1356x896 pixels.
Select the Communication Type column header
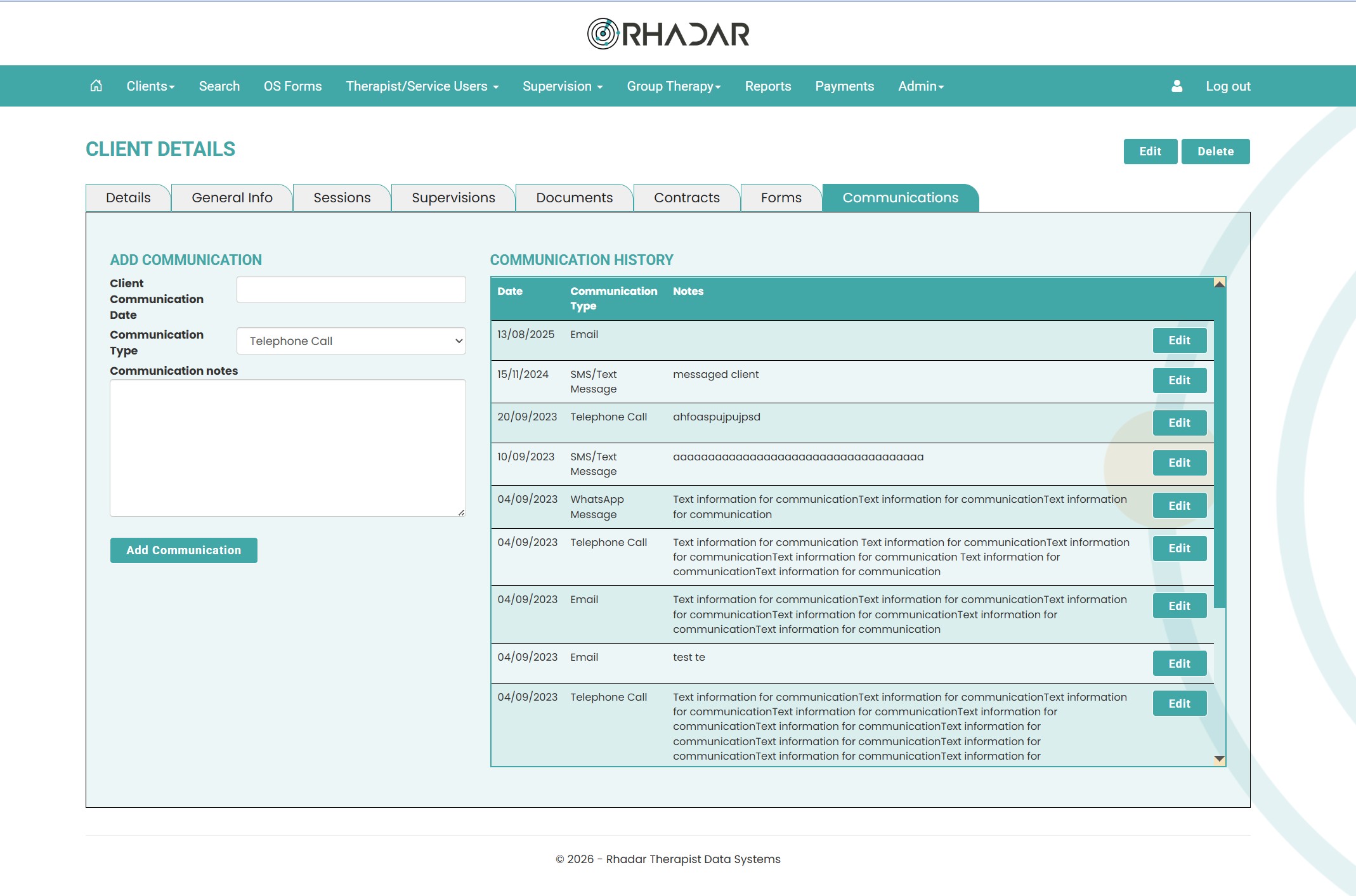pos(613,299)
